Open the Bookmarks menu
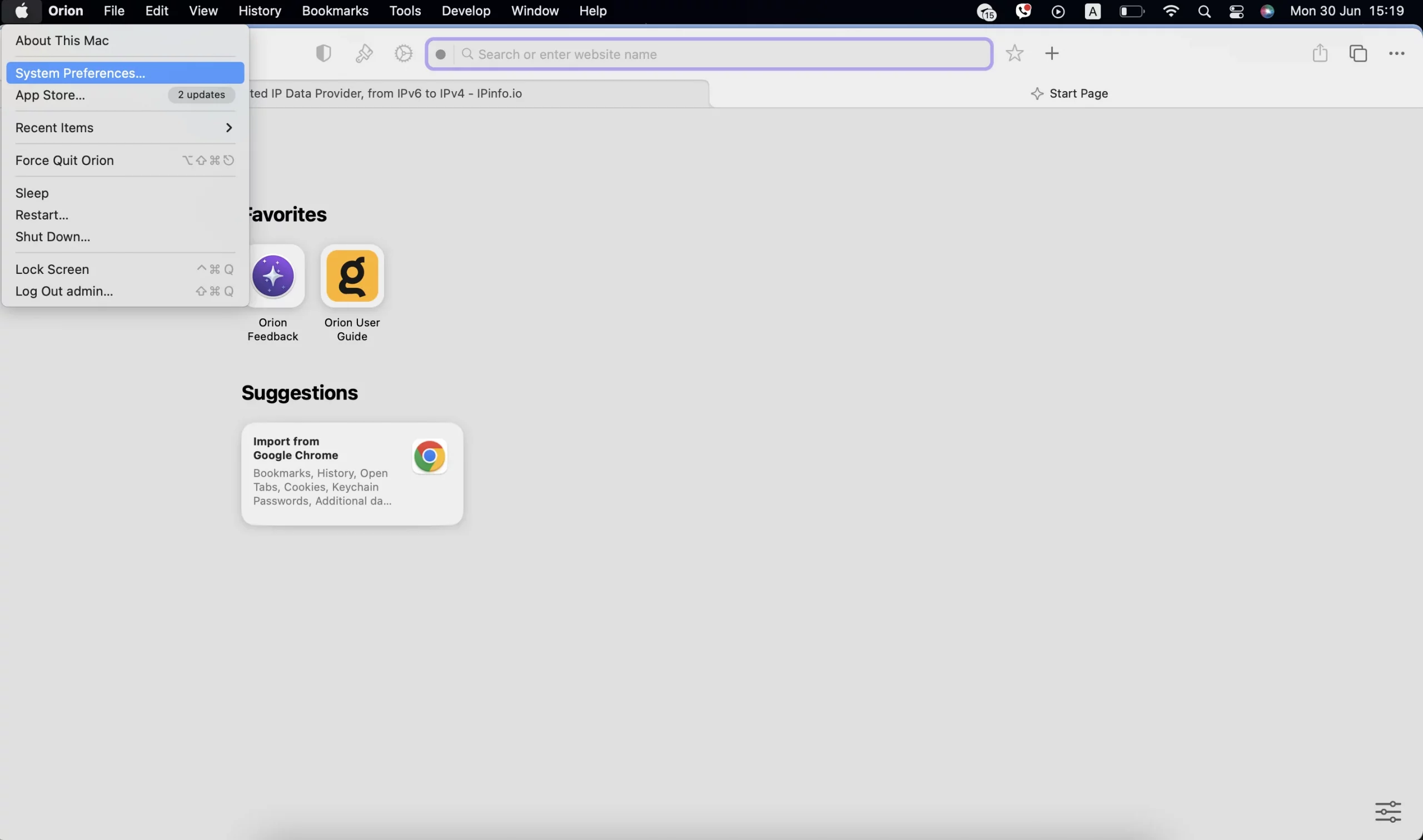The width and height of the screenshot is (1423, 840). coord(335,11)
